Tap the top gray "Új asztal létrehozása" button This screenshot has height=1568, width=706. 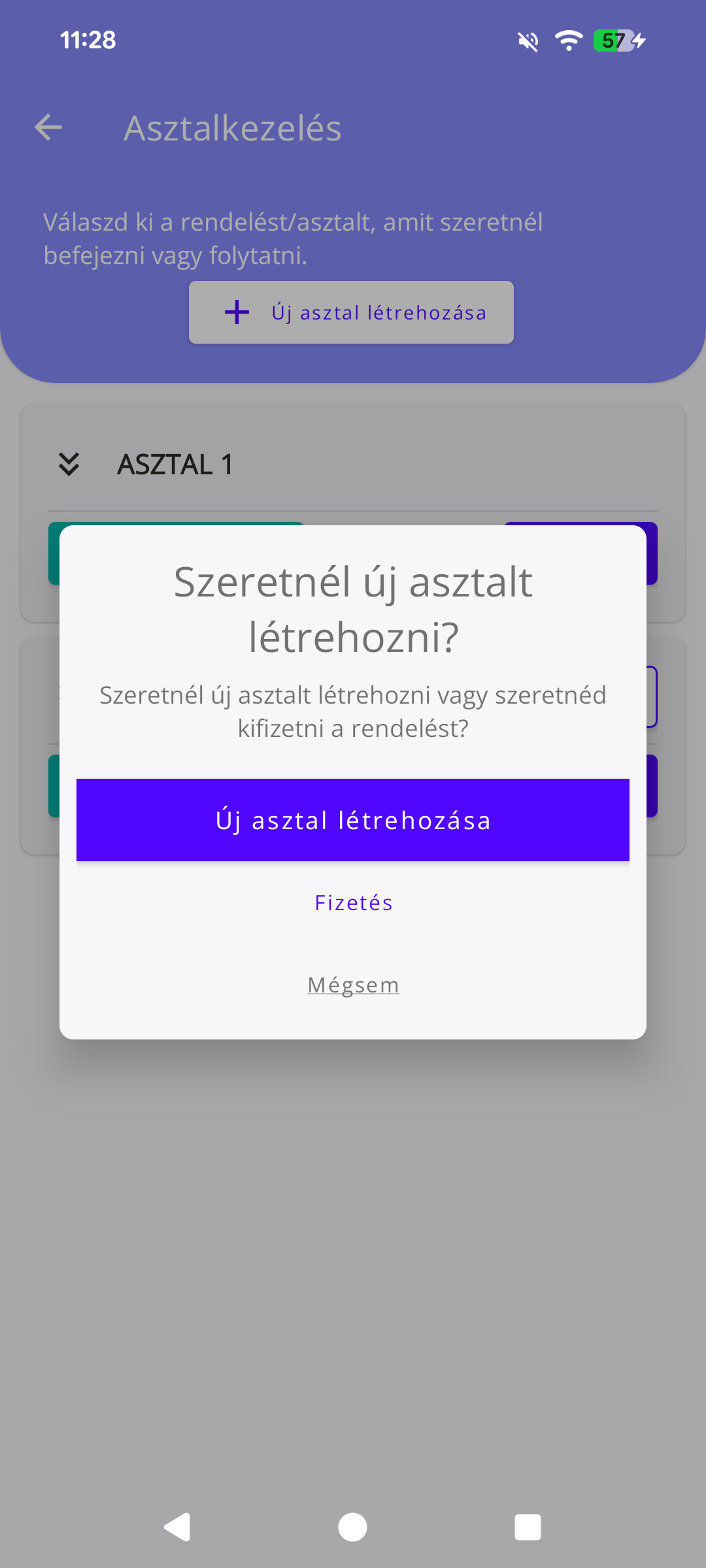pyautogui.click(x=352, y=312)
